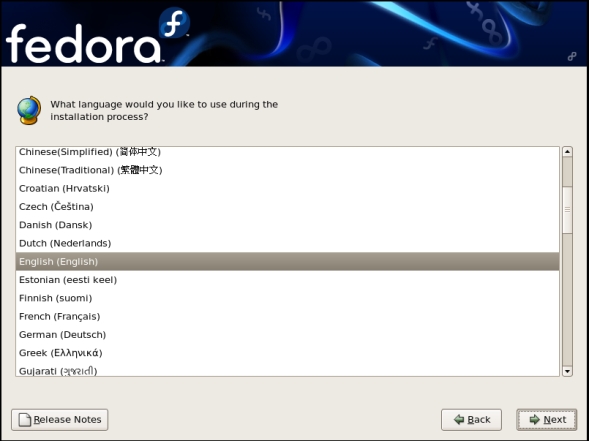Click the document icon on Release Notes

coord(25,420)
